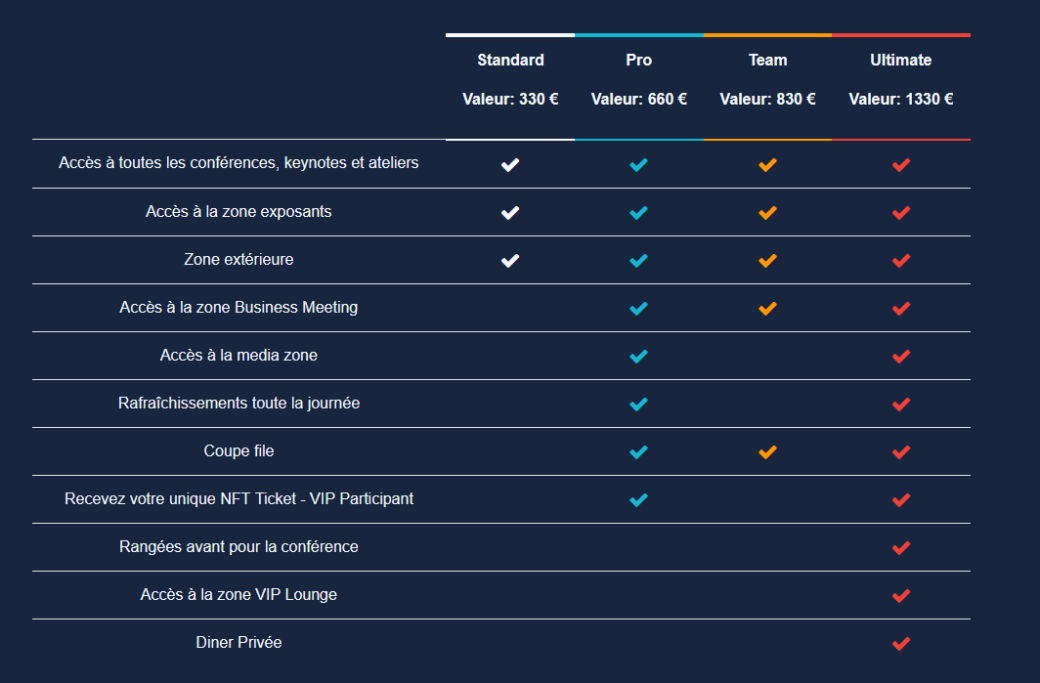Click the Valeur: 330 € price text
Viewport: 1040px width, 683px height.
[510, 99]
